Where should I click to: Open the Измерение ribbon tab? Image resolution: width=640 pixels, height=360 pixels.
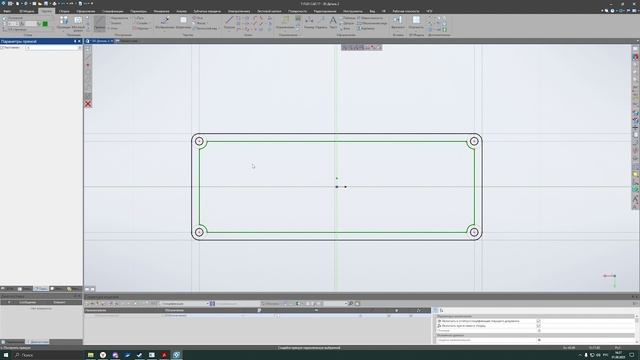click(x=162, y=11)
